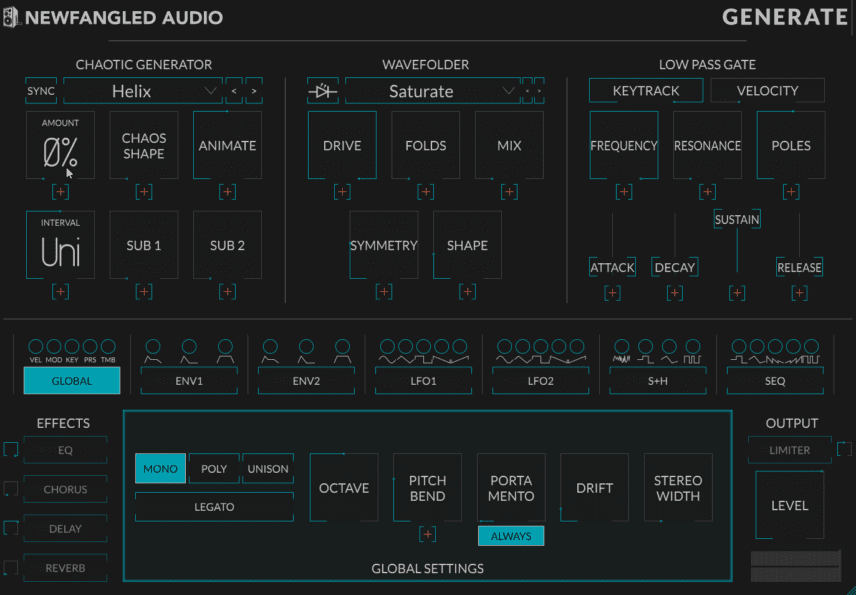This screenshot has height=595, width=856.
Task: Select previous wavefolder type arrow
Action: [x=527, y=91]
